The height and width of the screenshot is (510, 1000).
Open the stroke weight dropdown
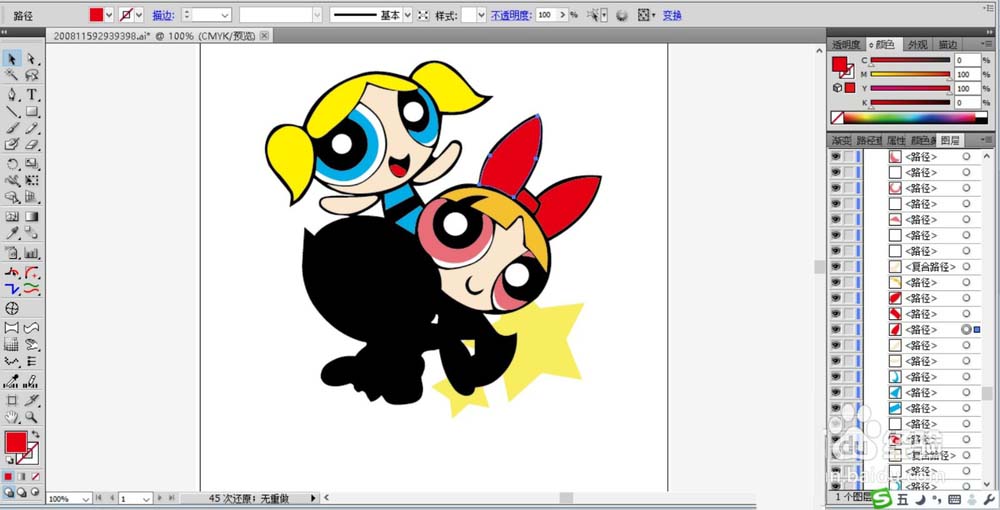click(224, 15)
